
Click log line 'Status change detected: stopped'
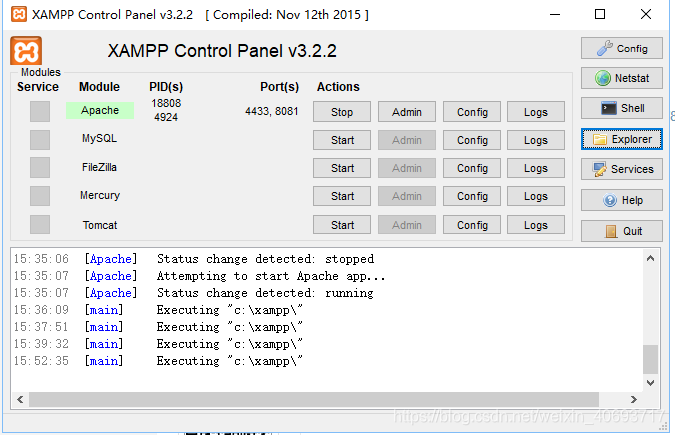(x=265, y=259)
